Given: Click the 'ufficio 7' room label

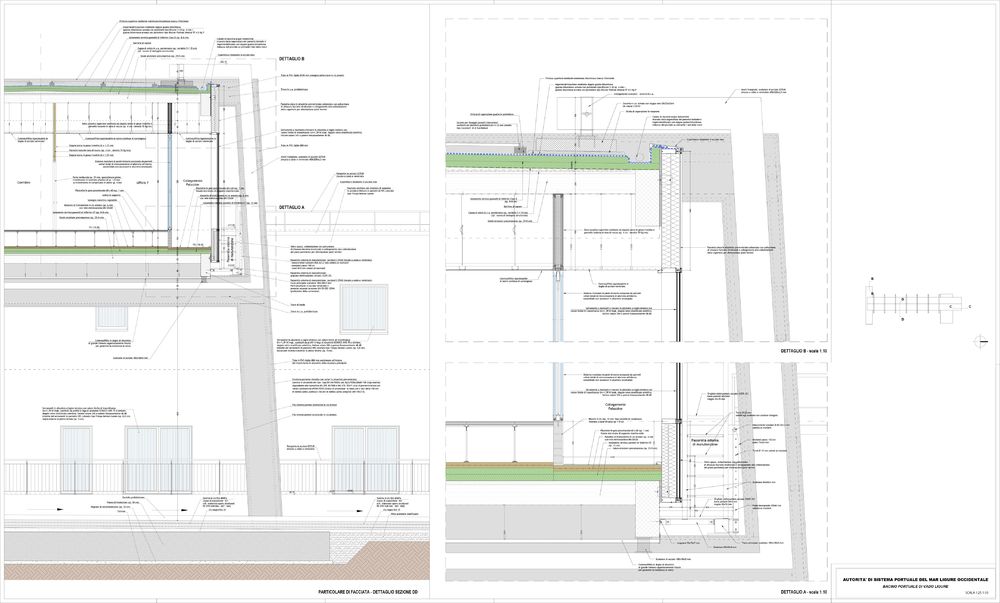Looking at the screenshot, I should (x=142, y=182).
